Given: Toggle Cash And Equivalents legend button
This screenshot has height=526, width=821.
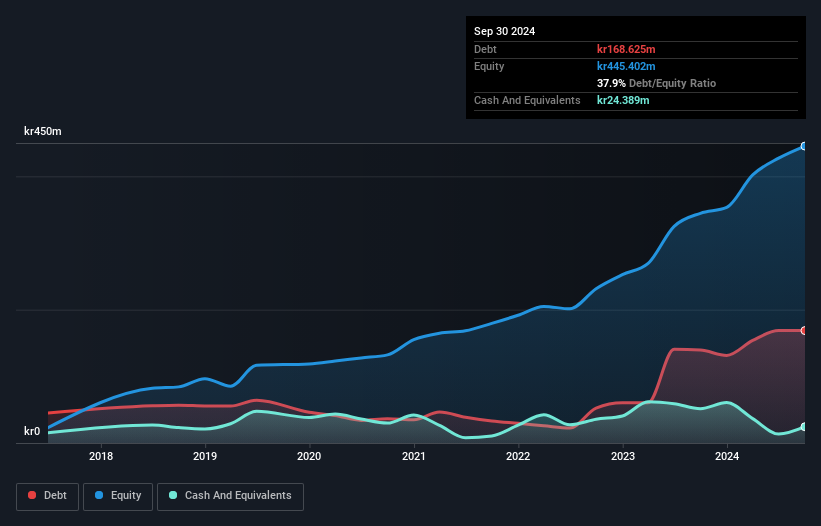Looking at the screenshot, I should pyautogui.click(x=230, y=496).
